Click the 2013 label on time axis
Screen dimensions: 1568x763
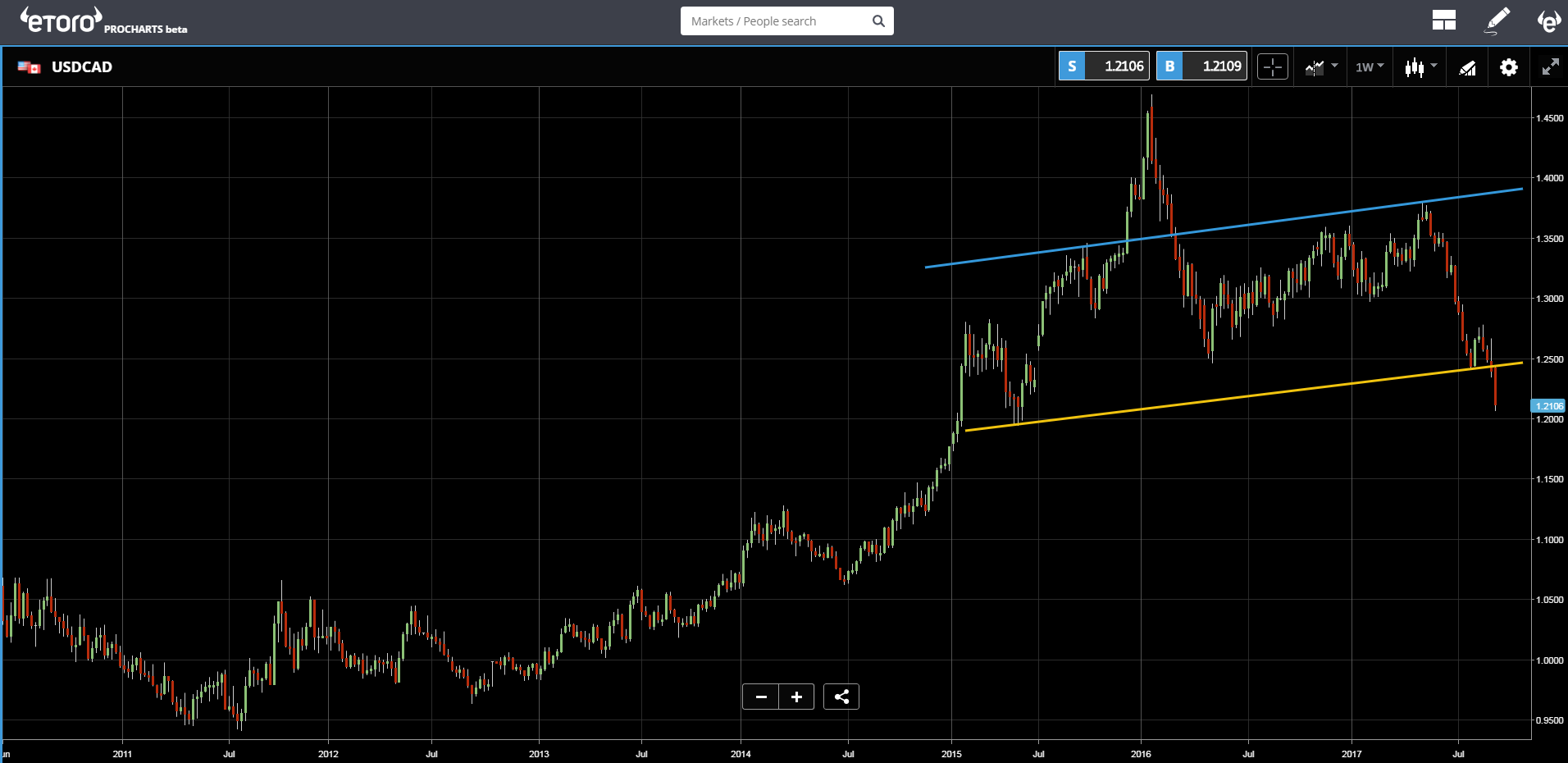[x=539, y=754]
